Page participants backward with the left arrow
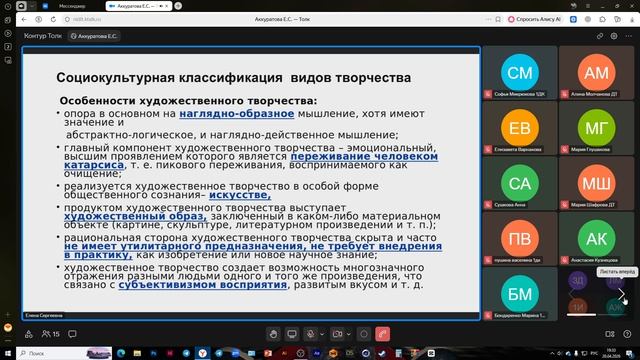This screenshot has width=640, height=360. click(571, 293)
